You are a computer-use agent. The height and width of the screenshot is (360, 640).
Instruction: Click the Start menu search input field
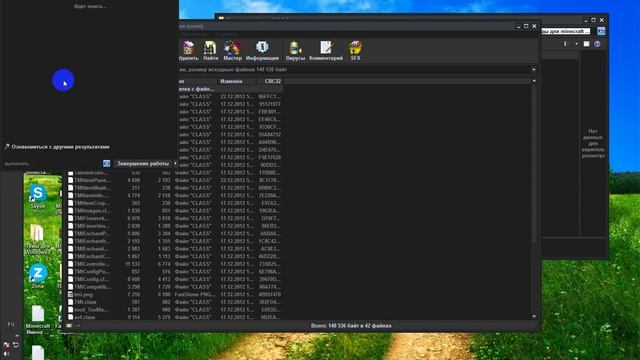pos(53,164)
